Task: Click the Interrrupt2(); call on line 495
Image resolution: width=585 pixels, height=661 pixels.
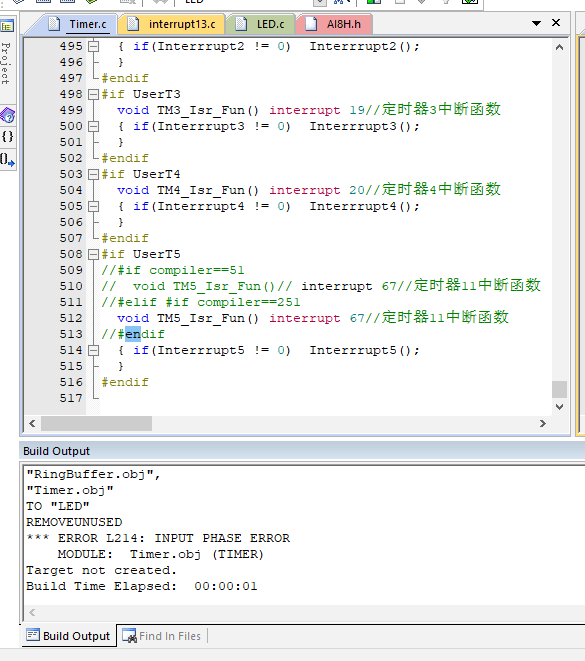Action: 365,46
